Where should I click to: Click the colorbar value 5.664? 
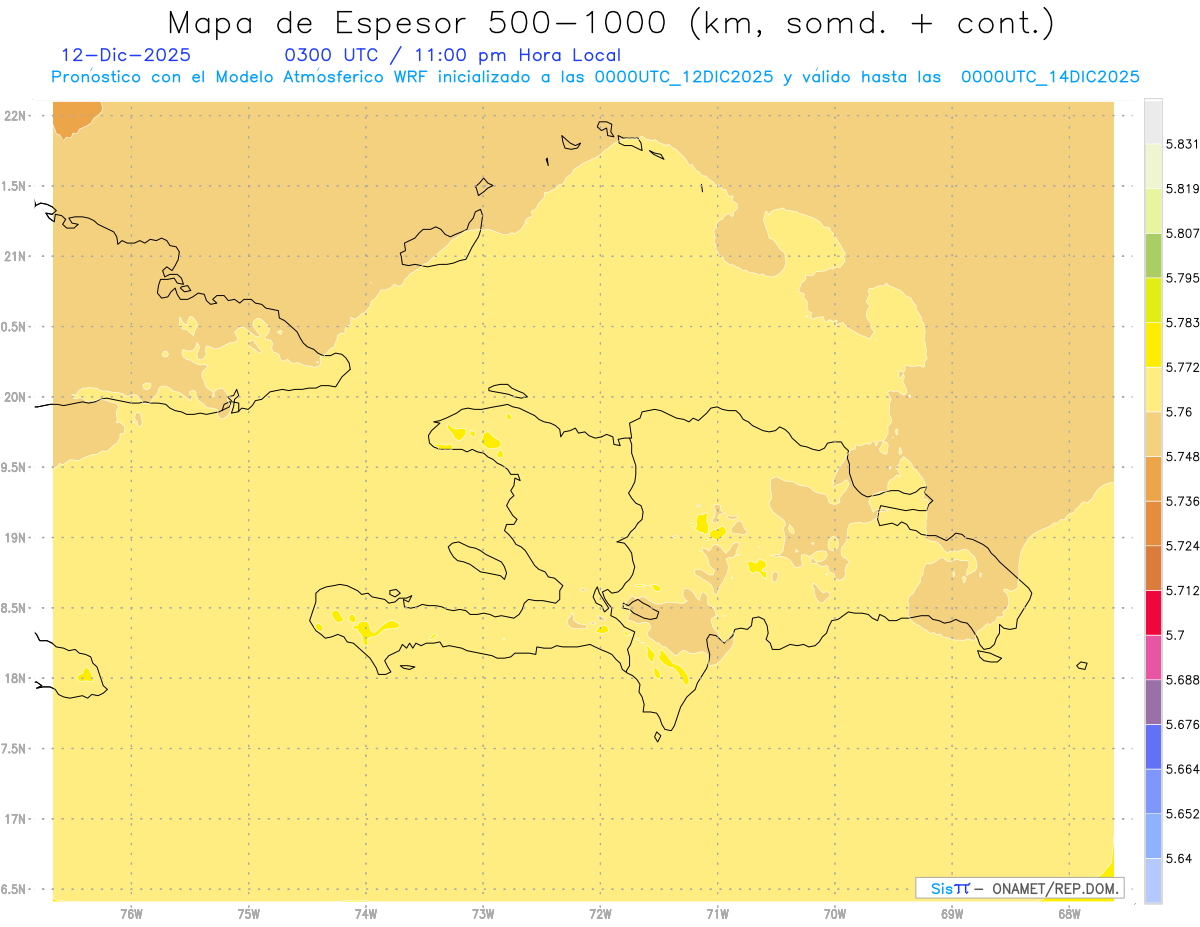point(1183,769)
